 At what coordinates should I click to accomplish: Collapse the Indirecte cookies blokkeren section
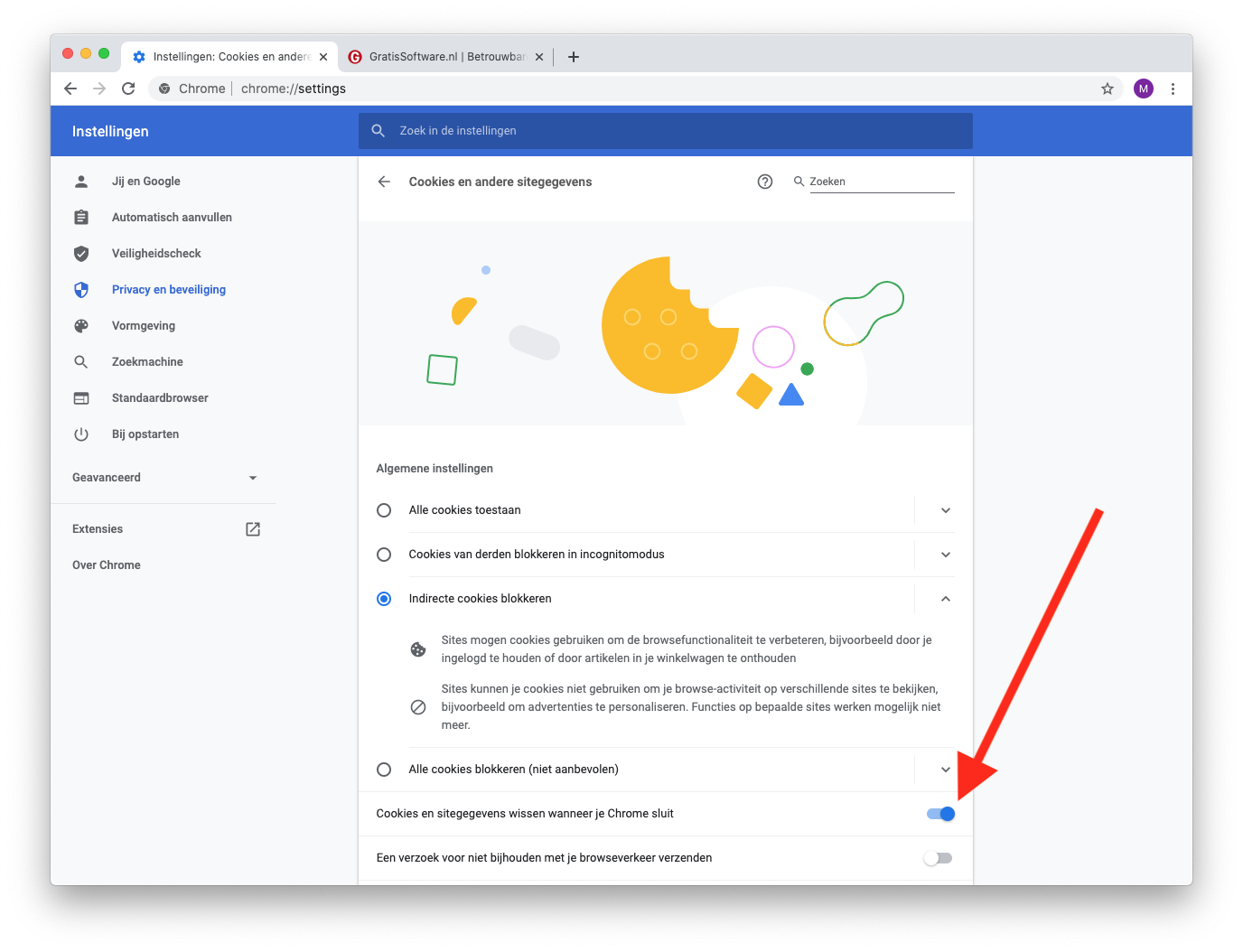click(945, 599)
